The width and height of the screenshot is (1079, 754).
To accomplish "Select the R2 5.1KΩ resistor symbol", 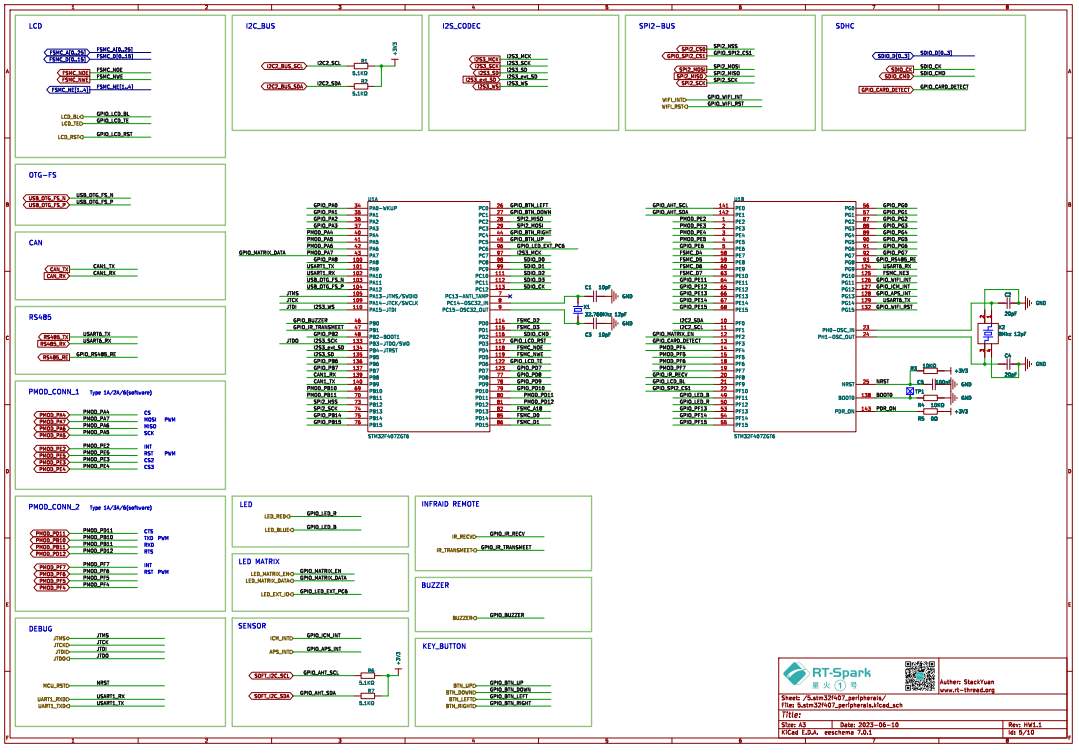I will [364, 87].
